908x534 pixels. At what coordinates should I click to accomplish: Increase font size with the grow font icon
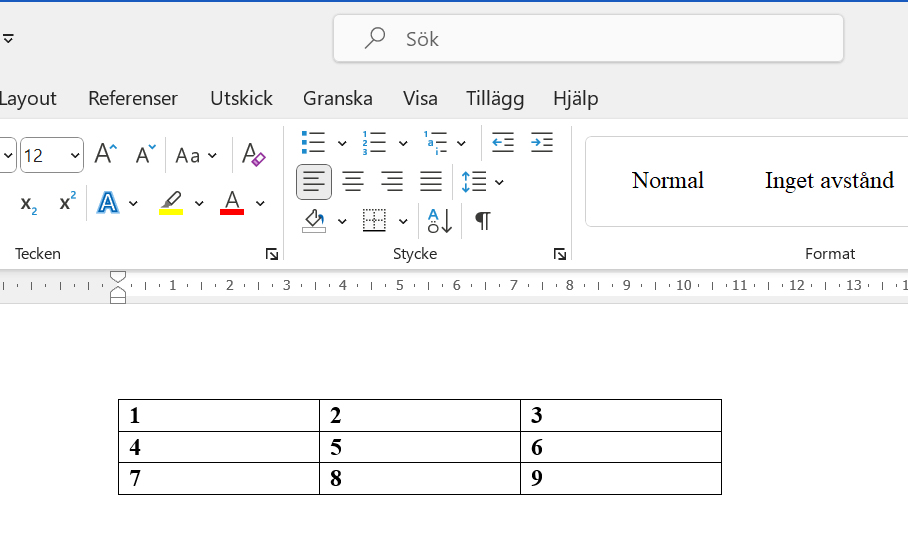click(105, 155)
